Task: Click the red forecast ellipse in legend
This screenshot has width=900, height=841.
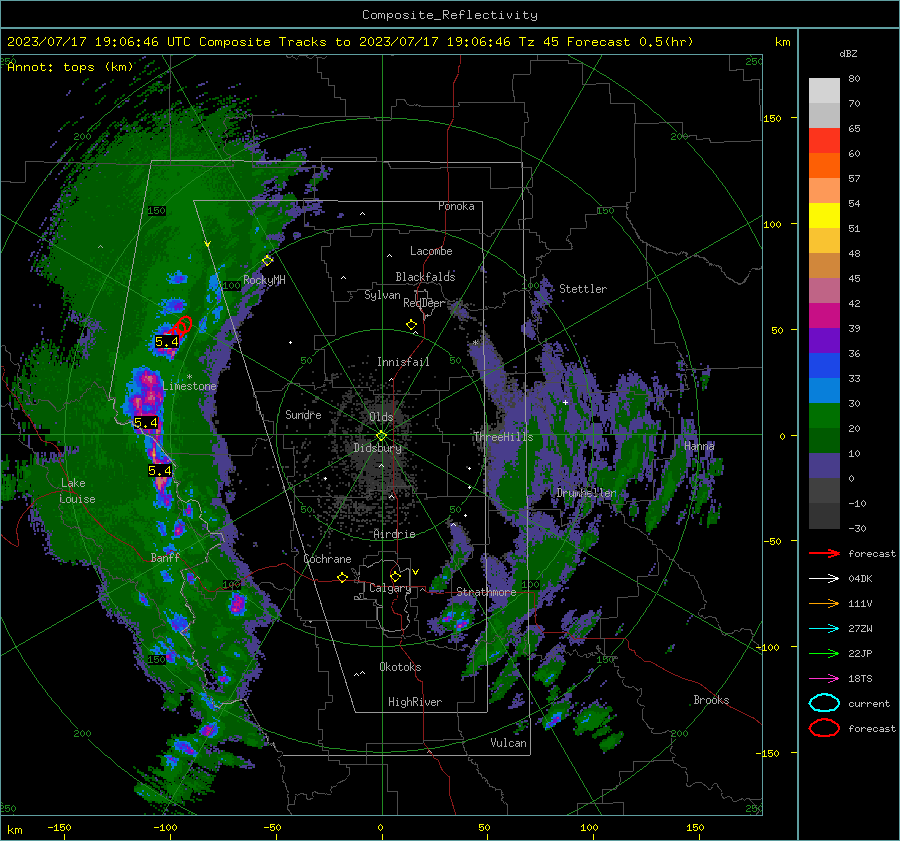Action: coord(824,728)
